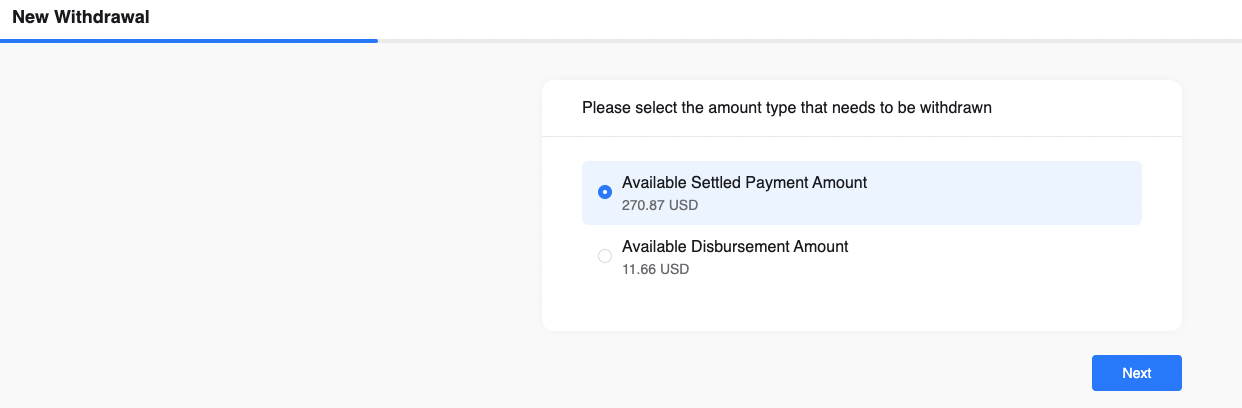Click the "Available Disbursement Amount" label text
This screenshot has height=408, width=1242.
pos(735,246)
